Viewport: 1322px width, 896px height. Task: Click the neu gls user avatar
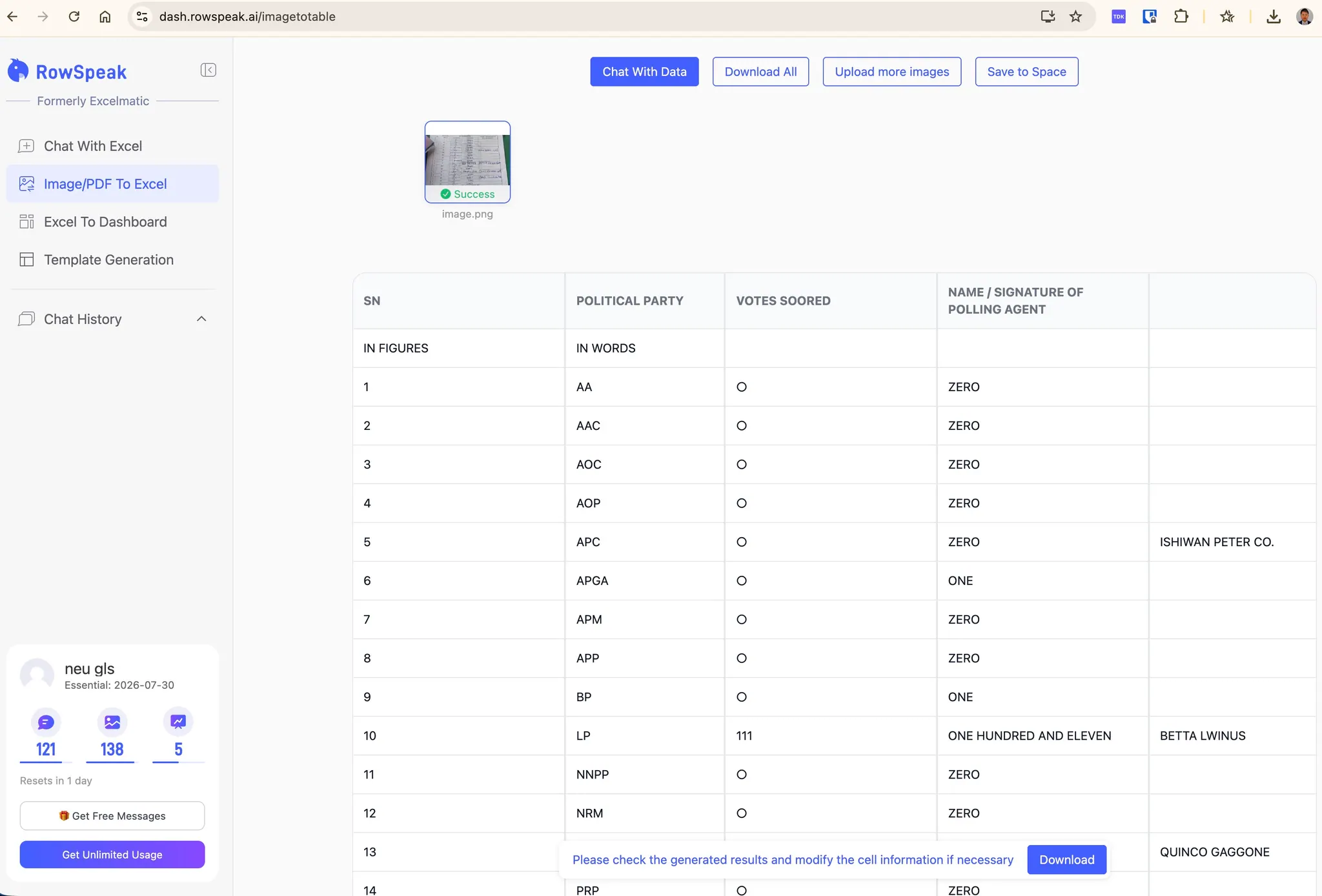point(37,675)
